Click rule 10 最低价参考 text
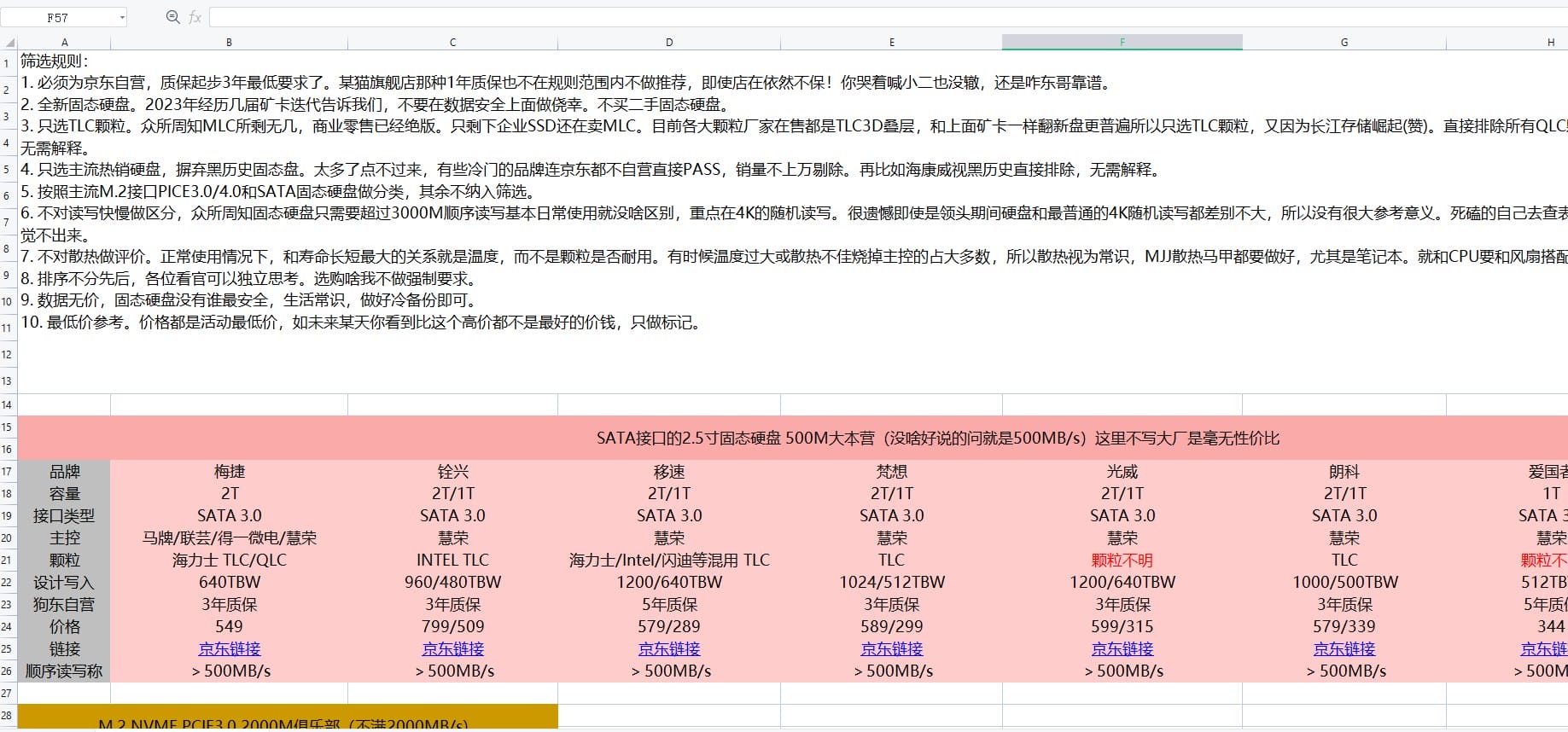 click(x=361, y=322)
